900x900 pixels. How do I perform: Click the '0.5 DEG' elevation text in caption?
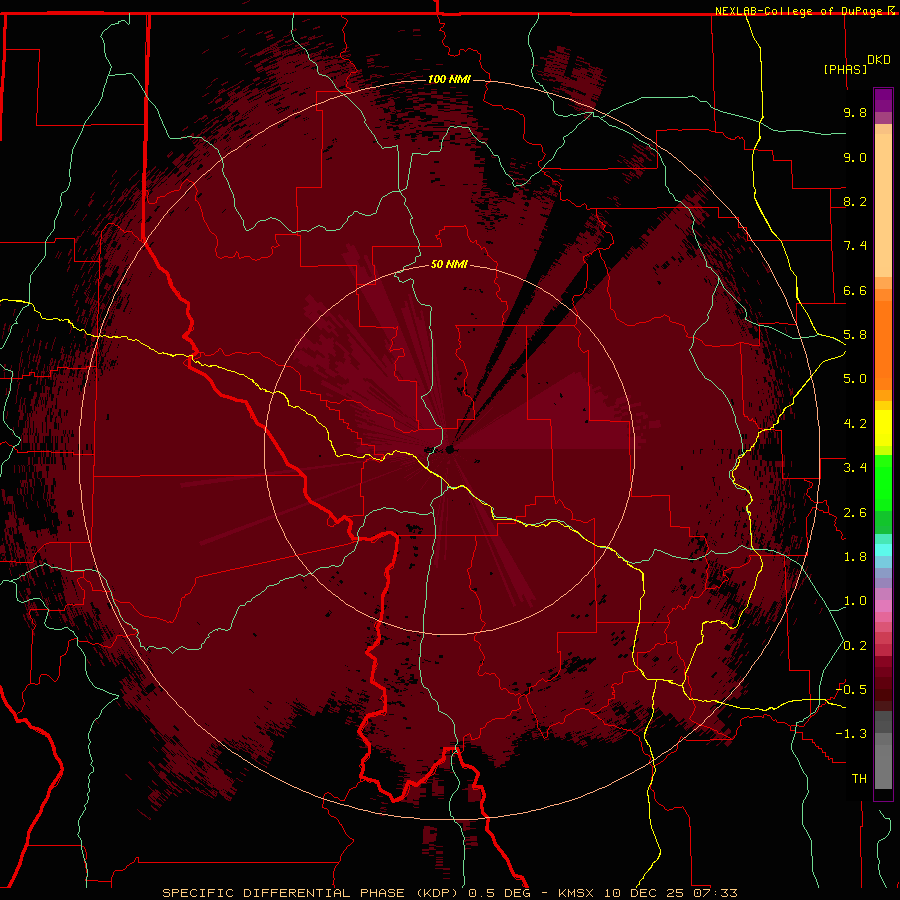pyautogui.click(x=499, y=893)
